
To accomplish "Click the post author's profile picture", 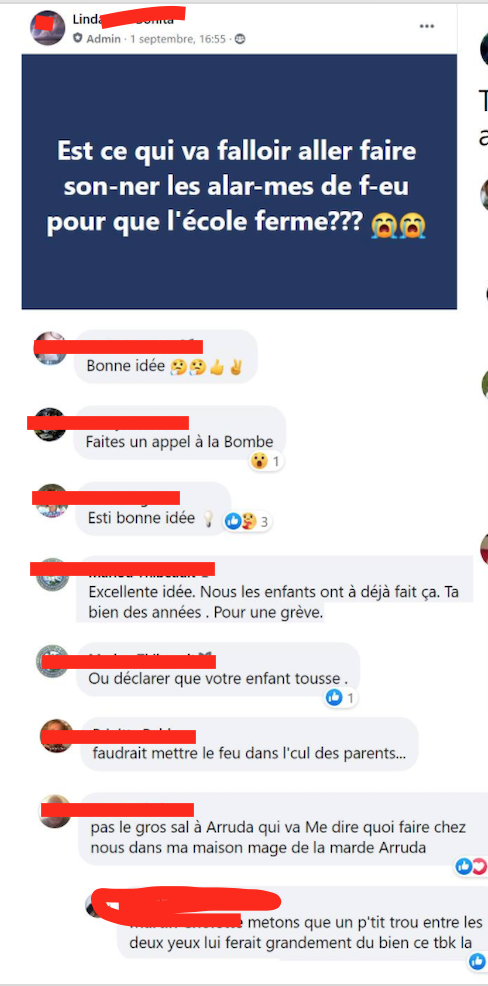I will [x=47, y=28].
